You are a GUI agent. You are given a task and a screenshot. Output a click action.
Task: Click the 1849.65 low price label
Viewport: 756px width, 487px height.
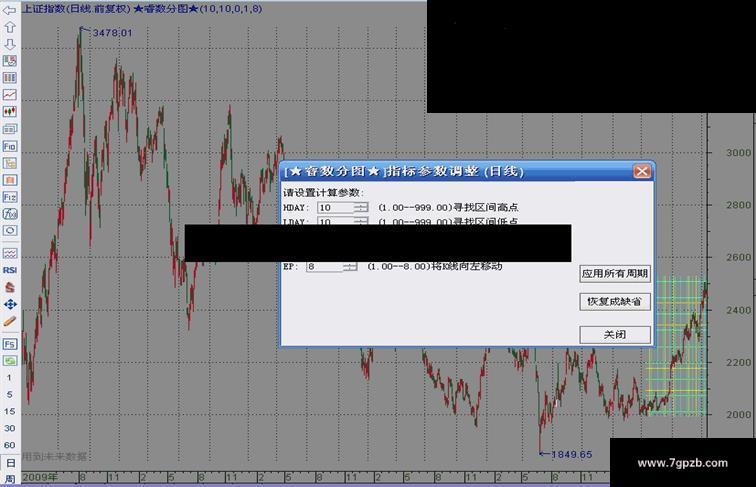tap(571, 454)
